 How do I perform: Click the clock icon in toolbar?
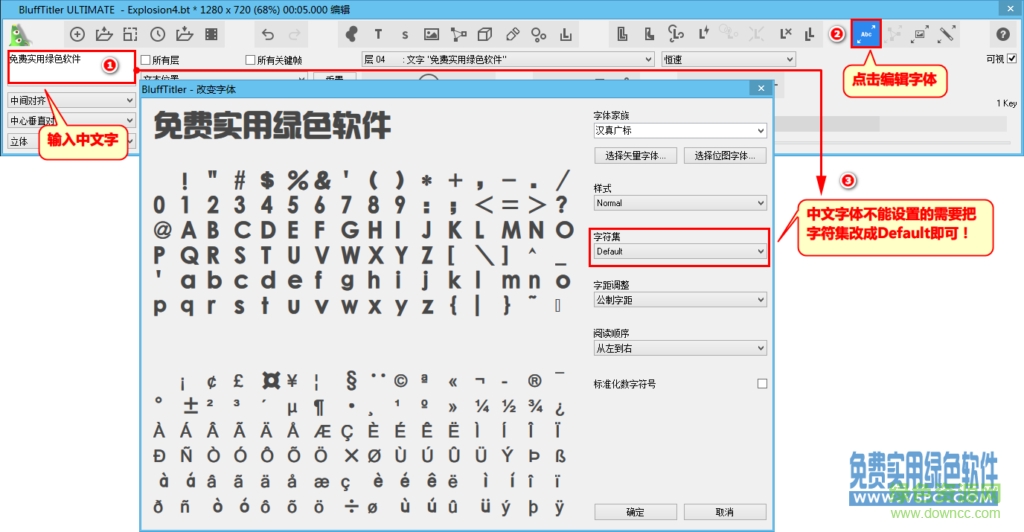pyautogui.click(x=158, y=34)
